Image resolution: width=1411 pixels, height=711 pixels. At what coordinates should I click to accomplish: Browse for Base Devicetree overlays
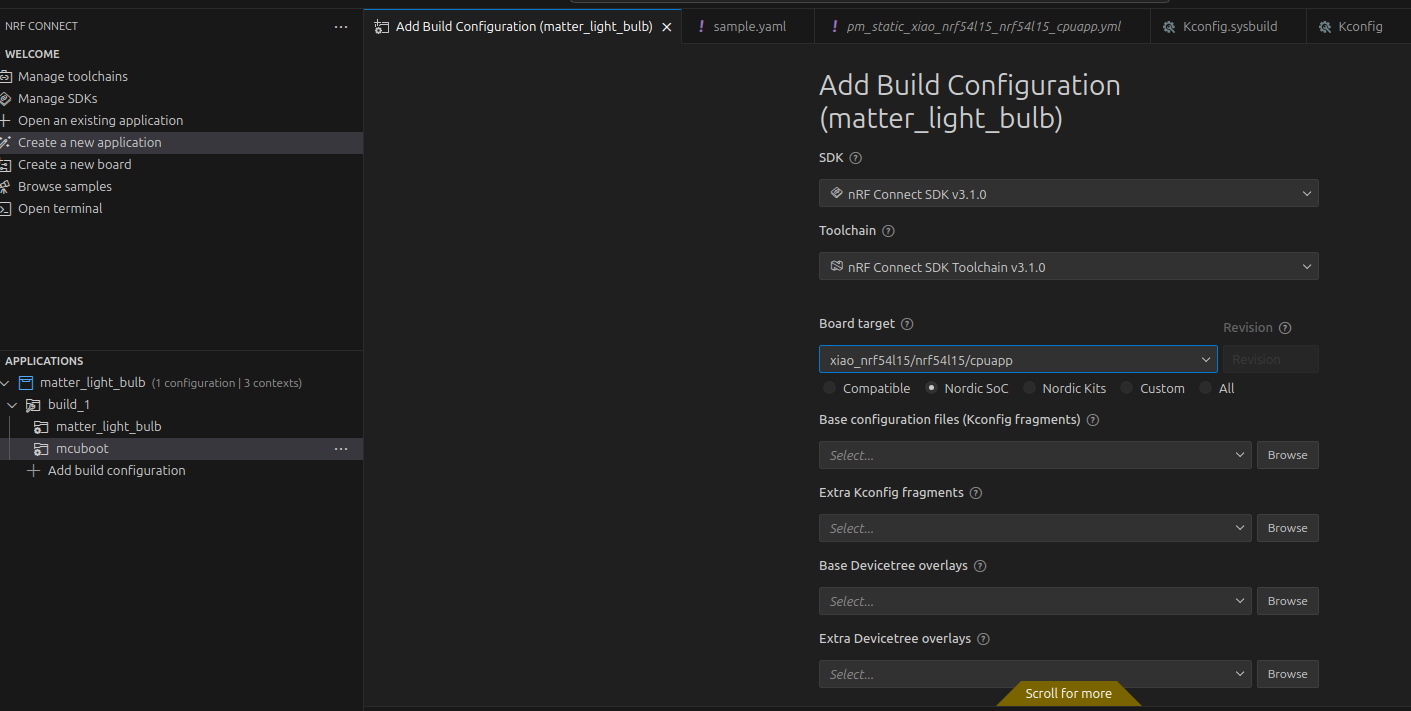pyautogui.click(x=1287, y=601)
